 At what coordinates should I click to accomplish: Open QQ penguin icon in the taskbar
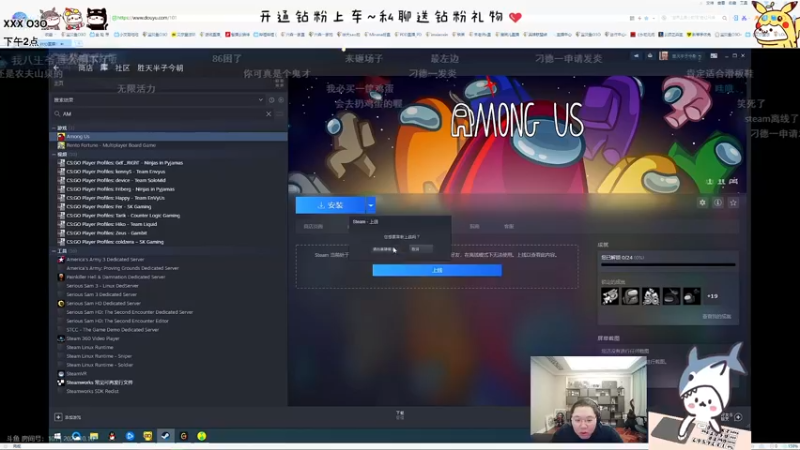[x=112, y=436]
